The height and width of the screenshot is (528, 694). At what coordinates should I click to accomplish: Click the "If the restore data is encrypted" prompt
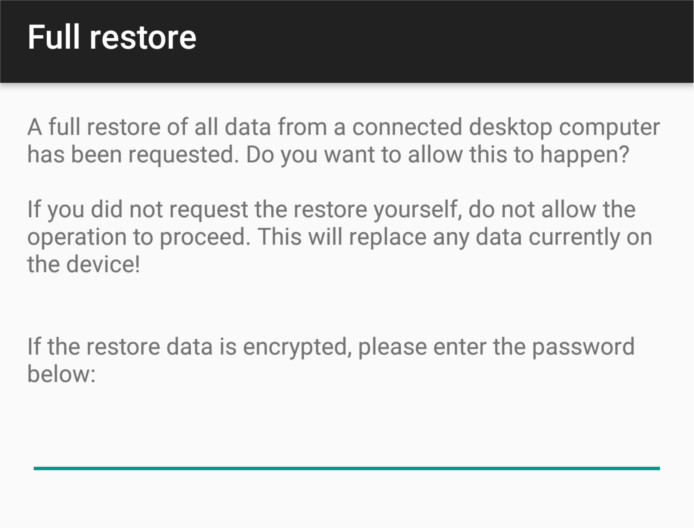(x=330, y=361)
